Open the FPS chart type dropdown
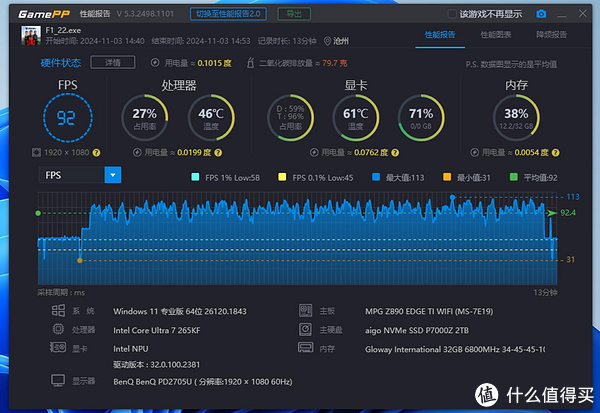Screen dimensions: 600x413 [113, 175]
